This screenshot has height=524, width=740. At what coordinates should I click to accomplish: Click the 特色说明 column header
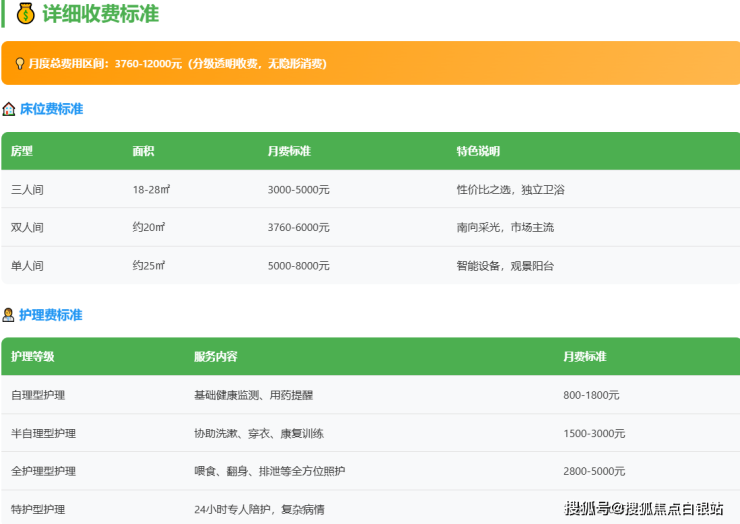click(478, 151)
